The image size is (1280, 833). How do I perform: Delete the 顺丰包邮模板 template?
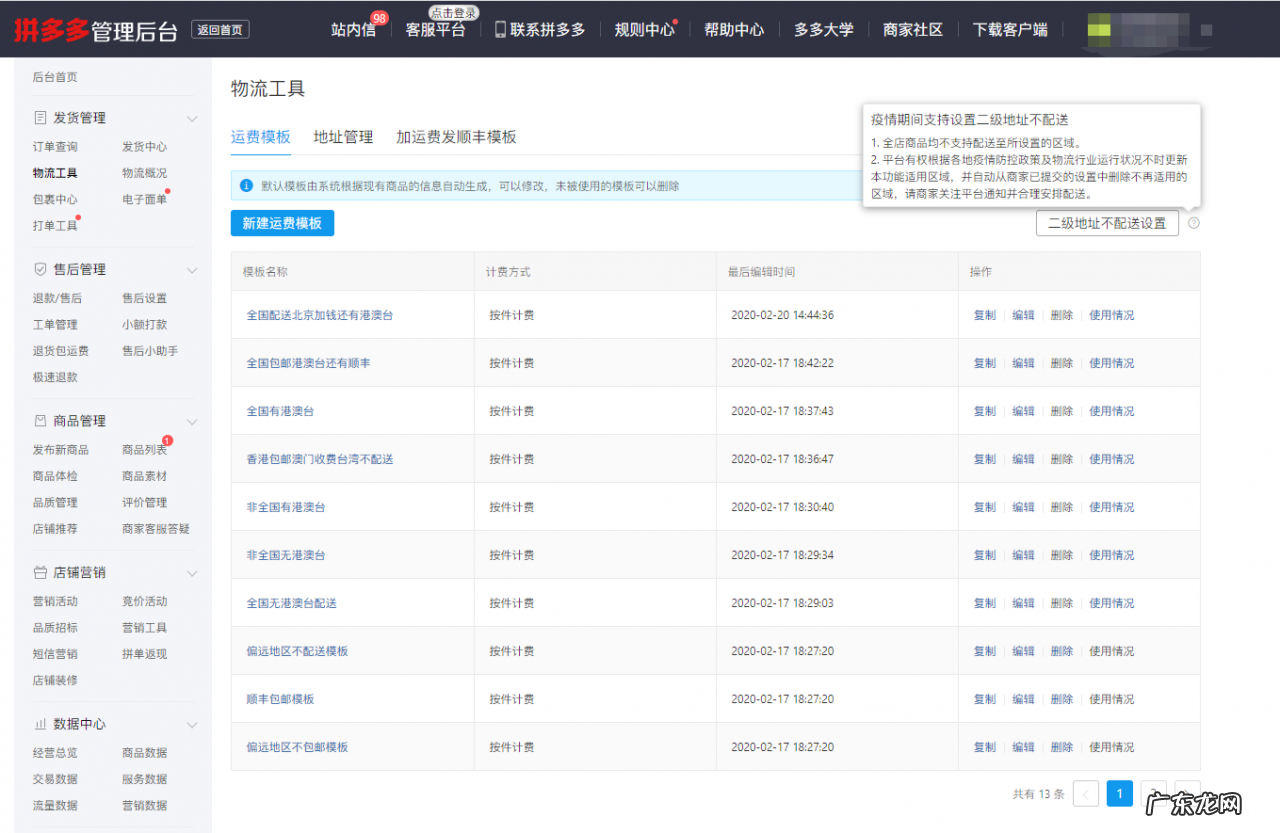coord(1061,699)
